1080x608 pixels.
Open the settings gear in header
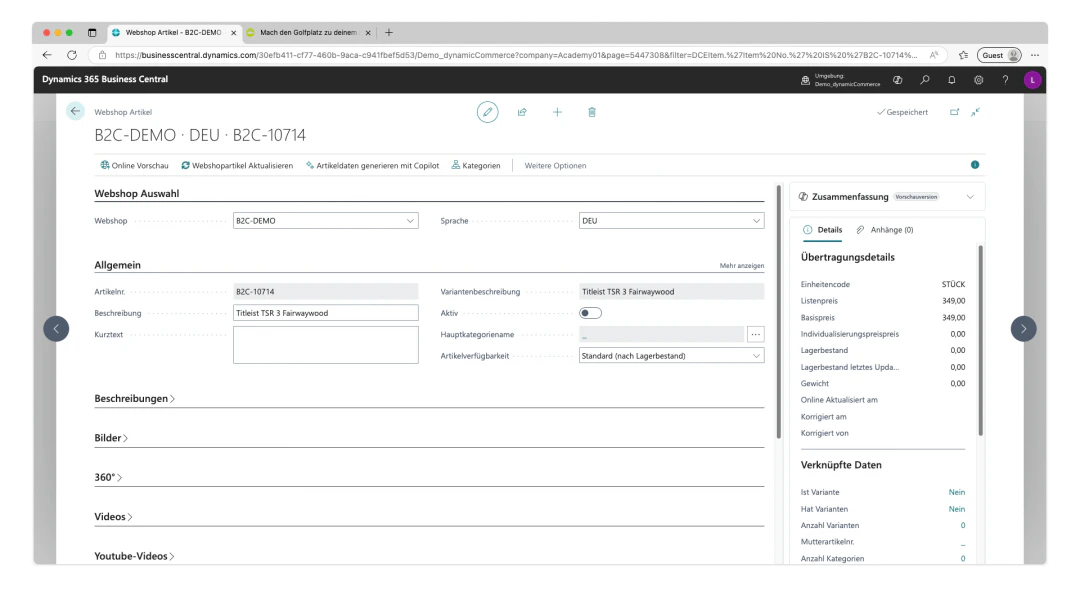pyautogui.click(x=979, y=80)
